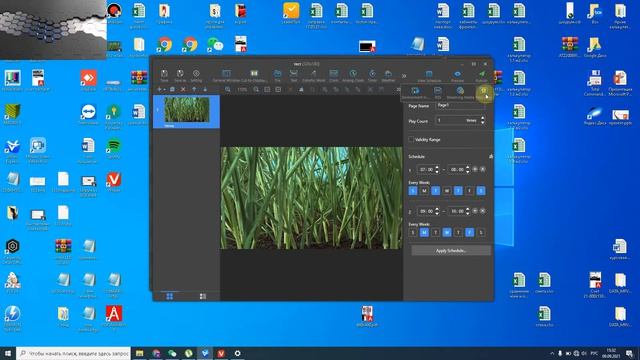Insert a Clock element

click(333, 75)
